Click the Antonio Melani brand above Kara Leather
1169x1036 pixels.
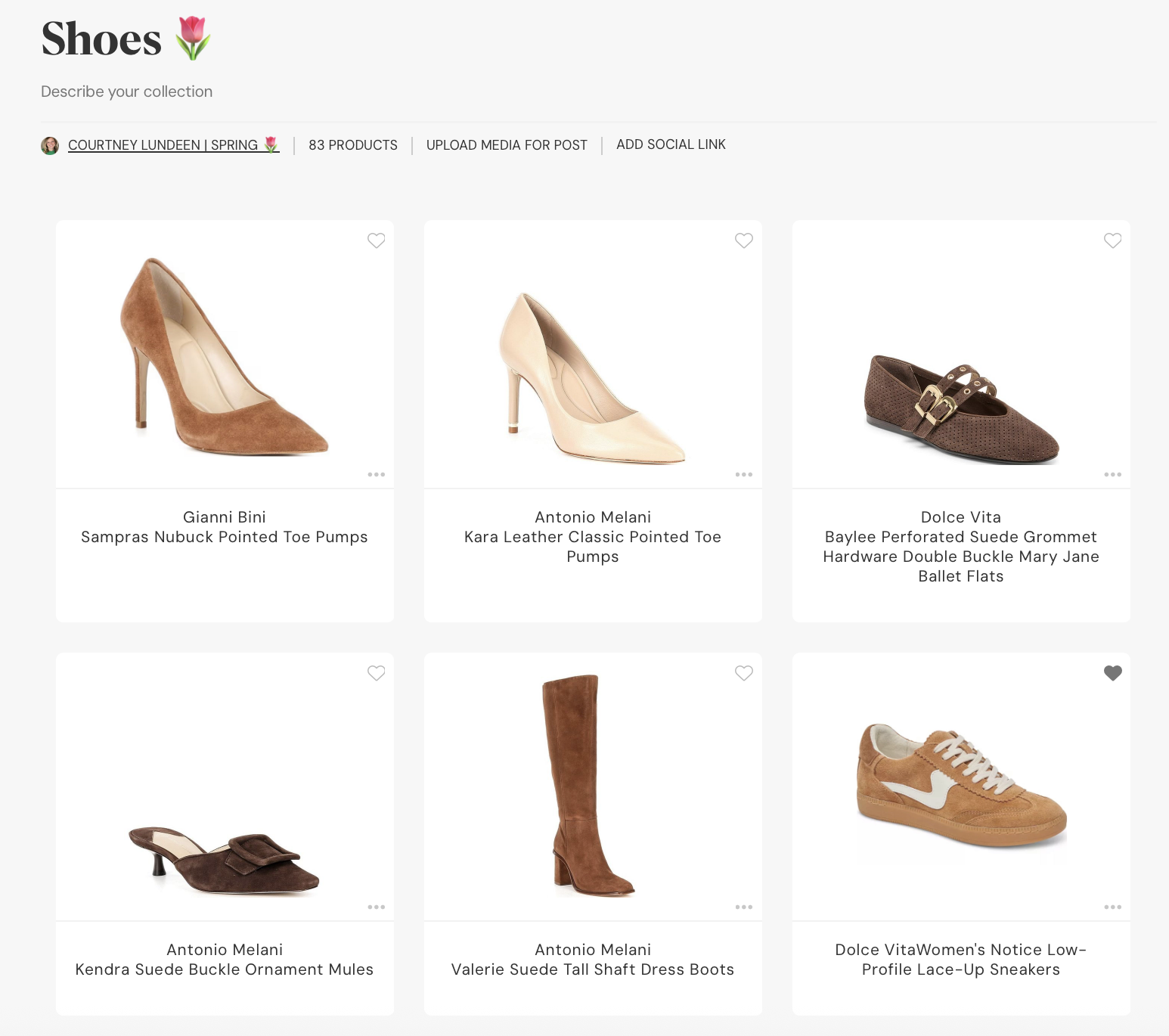pos(593,517)
